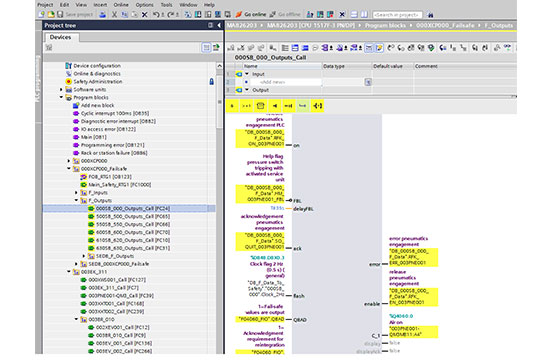Open Safety Administration in project tree
The height and width of the screenshot is (363, 550).
[98, 81]
